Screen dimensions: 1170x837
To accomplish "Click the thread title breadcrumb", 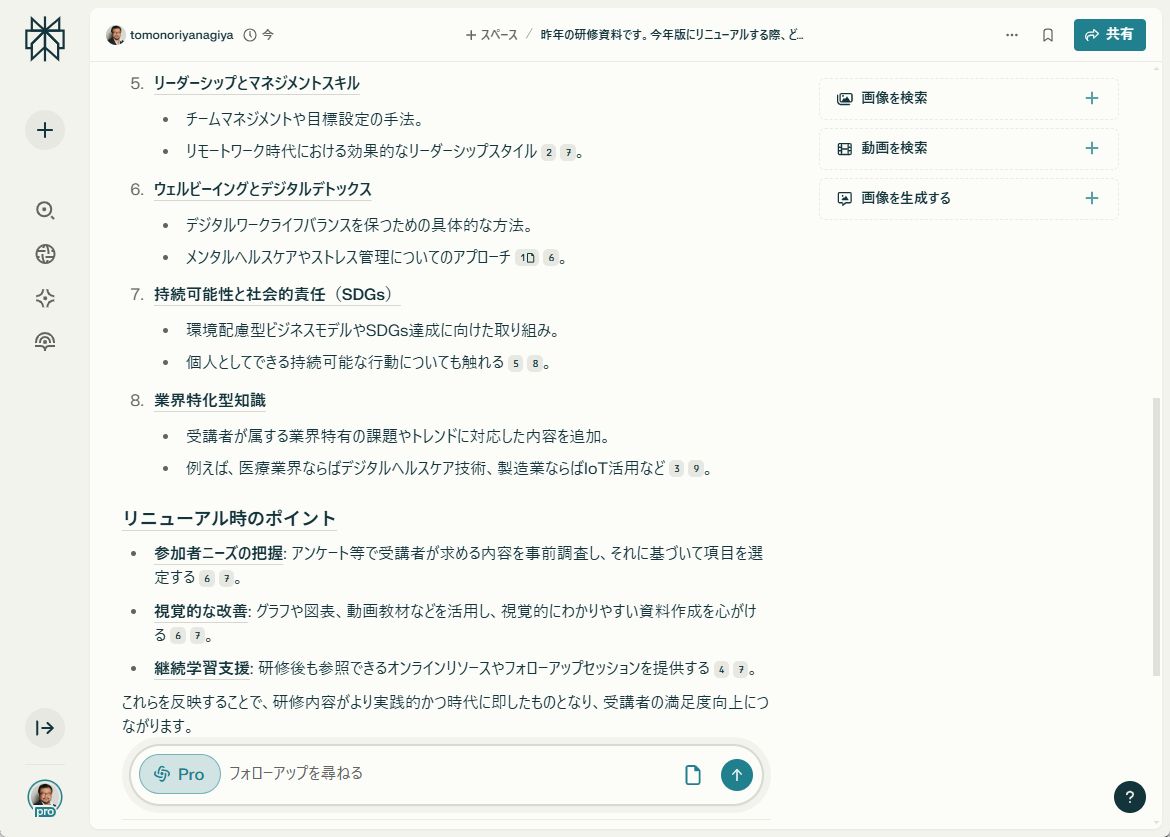I will 672,35.
